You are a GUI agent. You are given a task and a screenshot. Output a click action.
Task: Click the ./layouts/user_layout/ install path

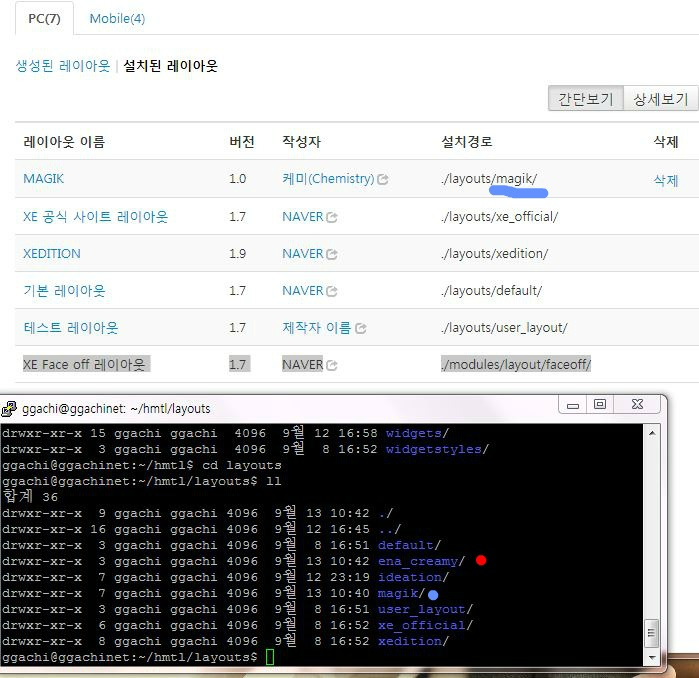[x=504, y=328]
